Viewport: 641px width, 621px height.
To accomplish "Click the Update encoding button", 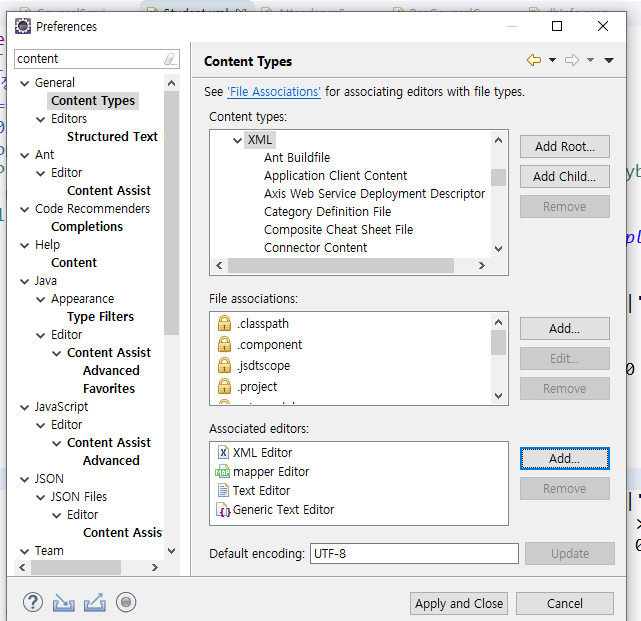I will (570, 554).
